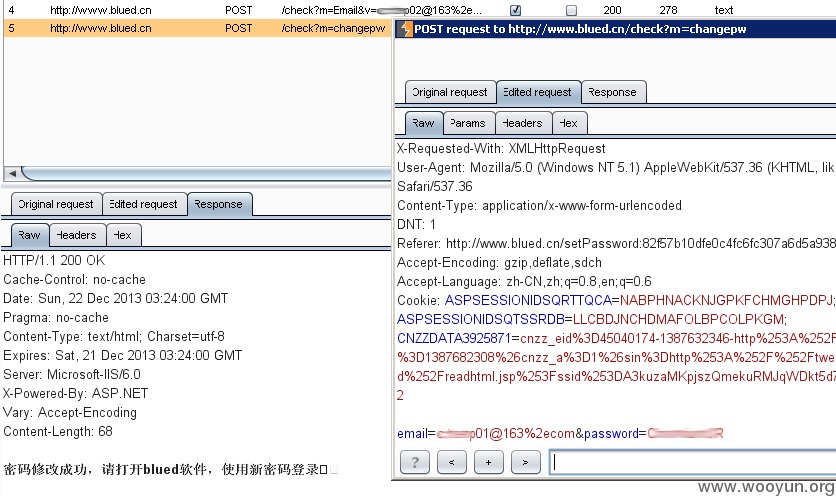Click 'Content-Type: application/x-www-form-urlencoded' line

click(x=539, y=205)
